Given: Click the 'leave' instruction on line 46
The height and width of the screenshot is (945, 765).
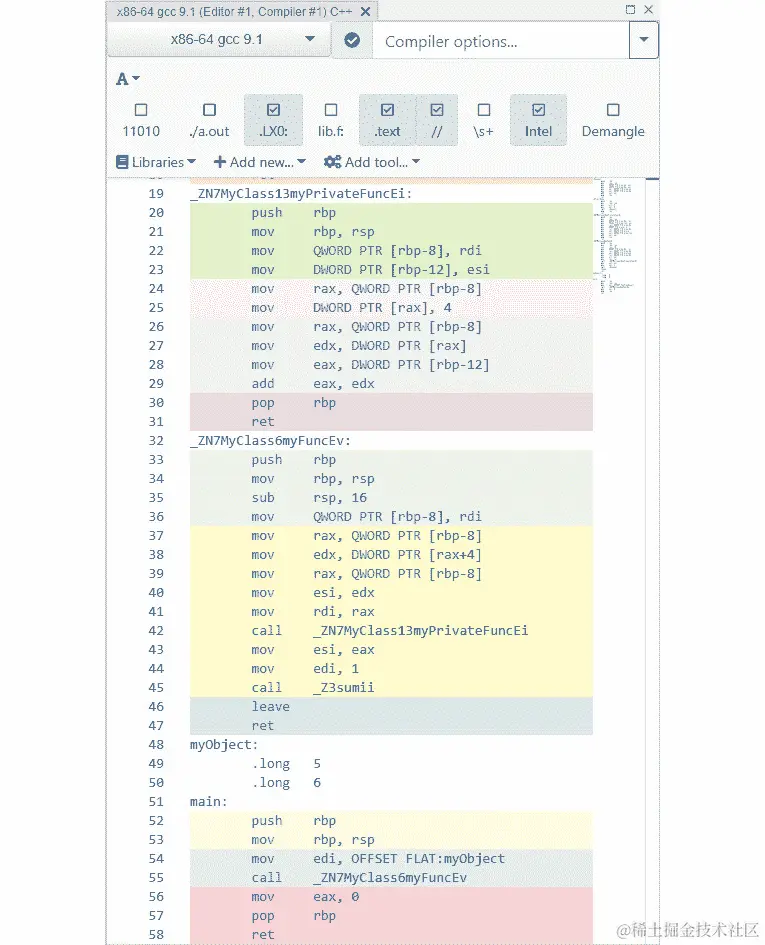Looking at the screenshot, I should (x=271, y=706).
